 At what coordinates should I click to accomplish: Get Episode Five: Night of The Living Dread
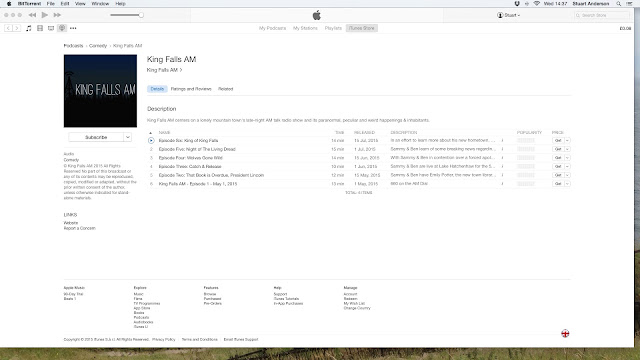[x=558, y=149]
